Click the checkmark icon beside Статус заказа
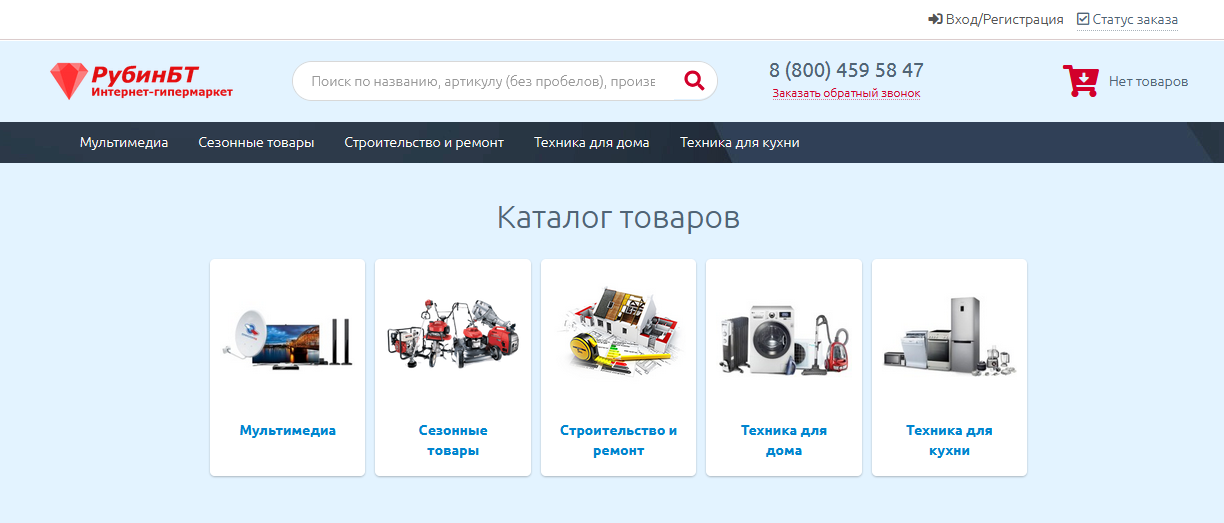 pyautogui.click(x=1083, y=19)
